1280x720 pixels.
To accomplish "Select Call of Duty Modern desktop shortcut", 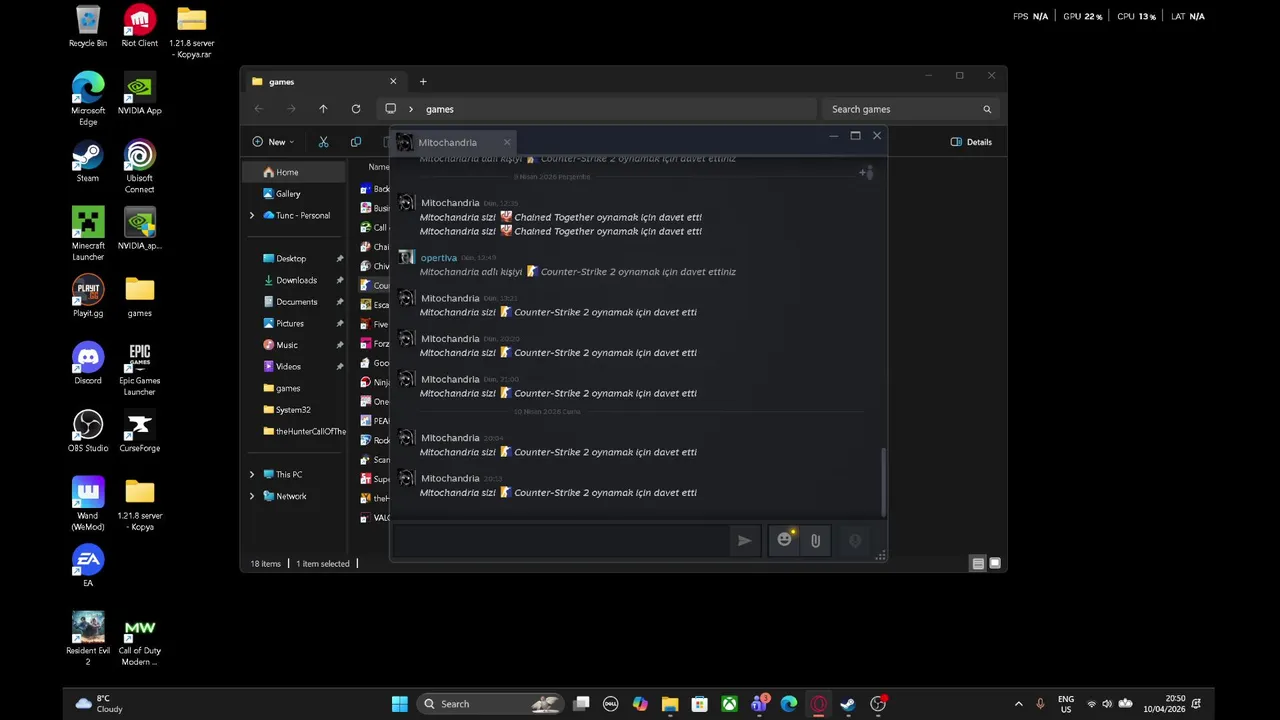I will pos(140,639).
